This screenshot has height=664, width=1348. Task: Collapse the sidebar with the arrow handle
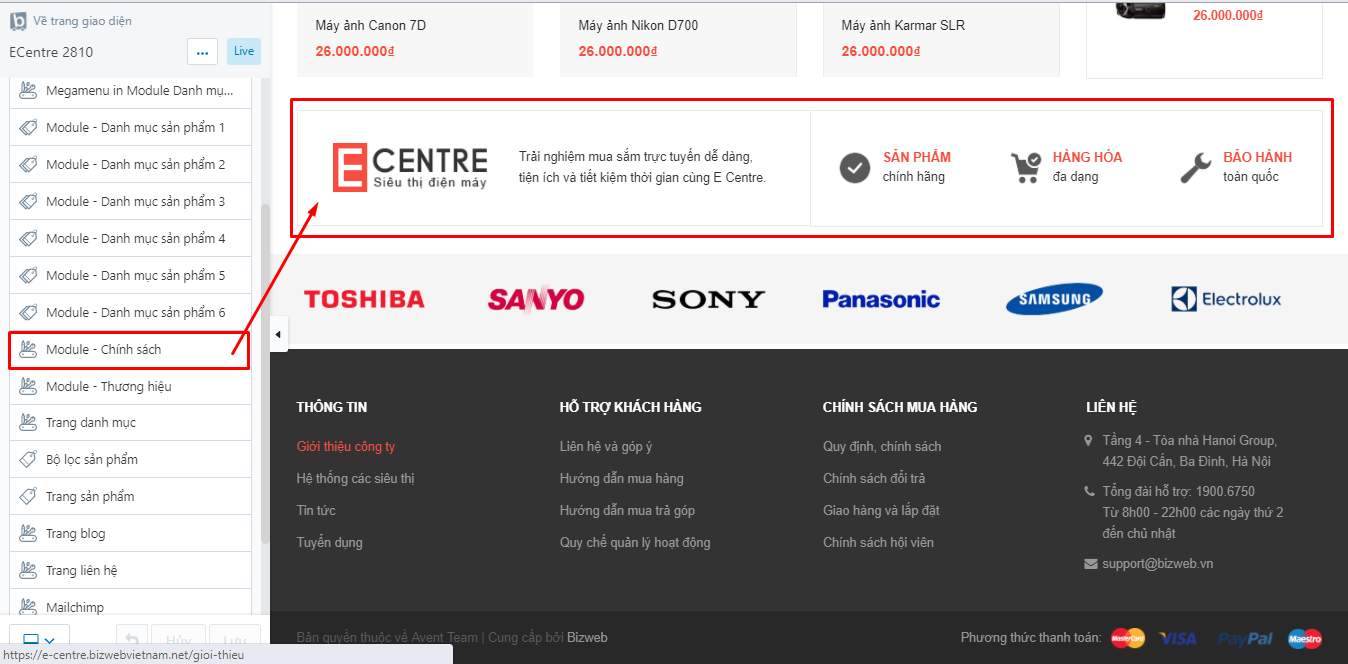pyautogui.click(x=278, y=334)
